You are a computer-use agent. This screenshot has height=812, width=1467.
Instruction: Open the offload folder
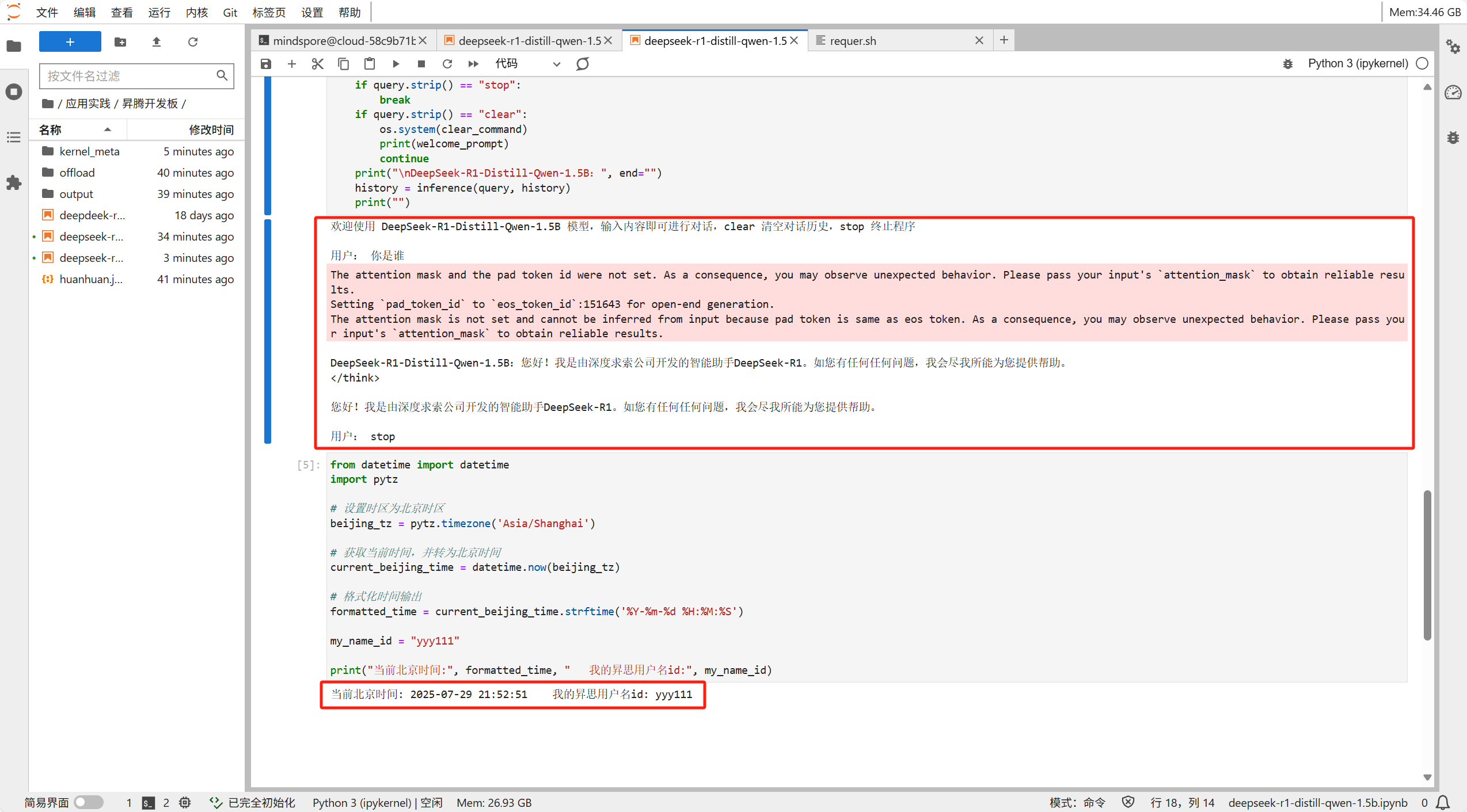77,173
